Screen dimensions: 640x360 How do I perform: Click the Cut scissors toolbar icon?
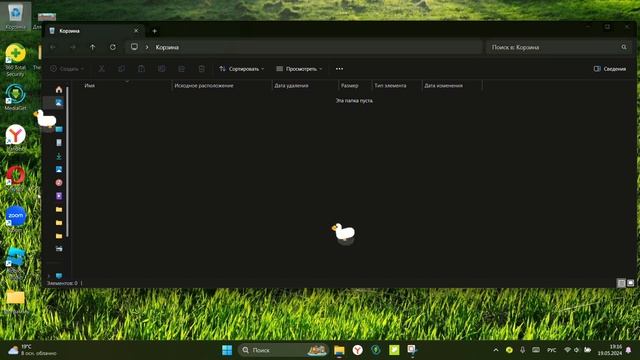click(101, 69)
